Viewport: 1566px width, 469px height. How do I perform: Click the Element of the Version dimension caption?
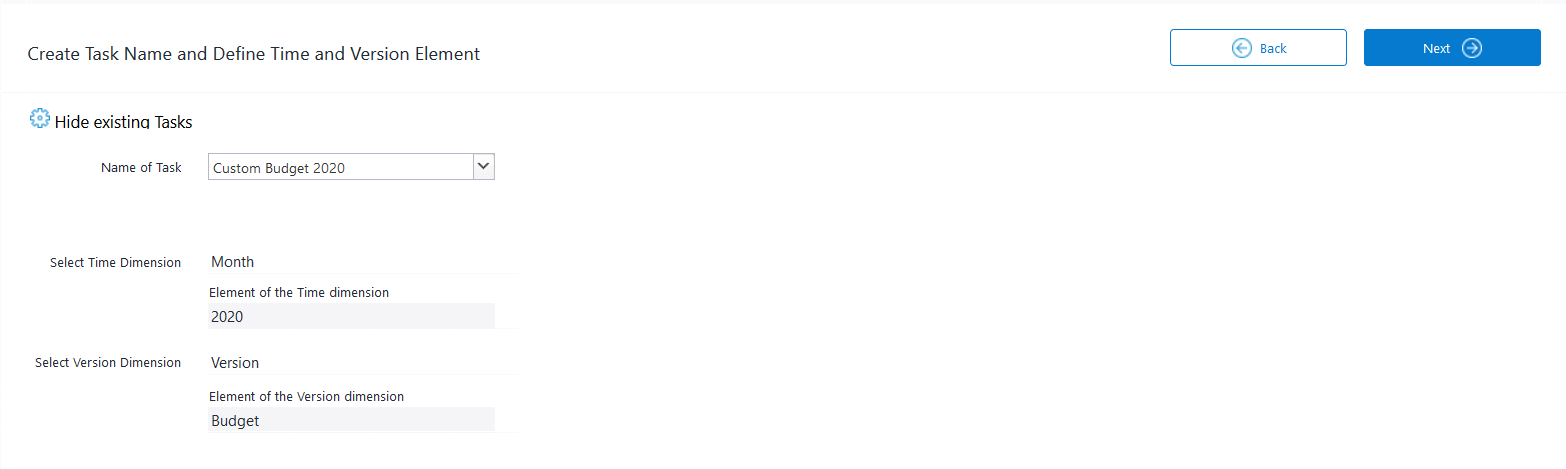[306, 397]
